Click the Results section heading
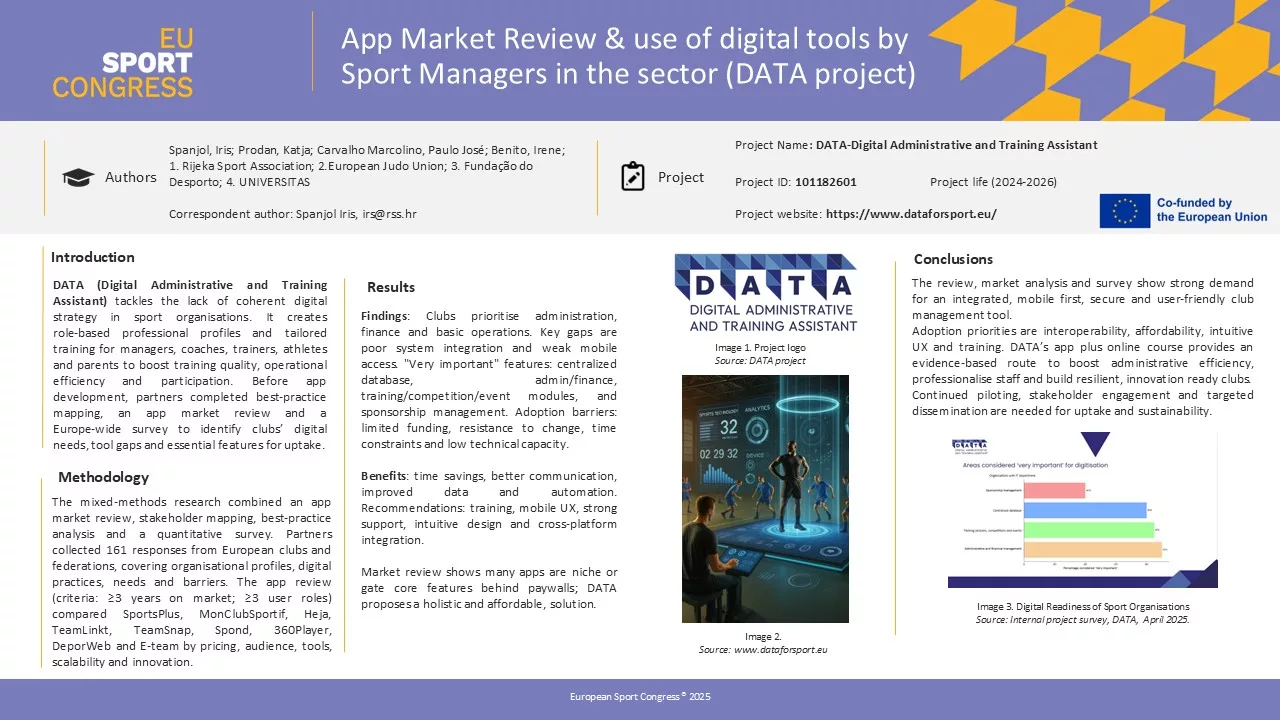 tap(390, 287)
